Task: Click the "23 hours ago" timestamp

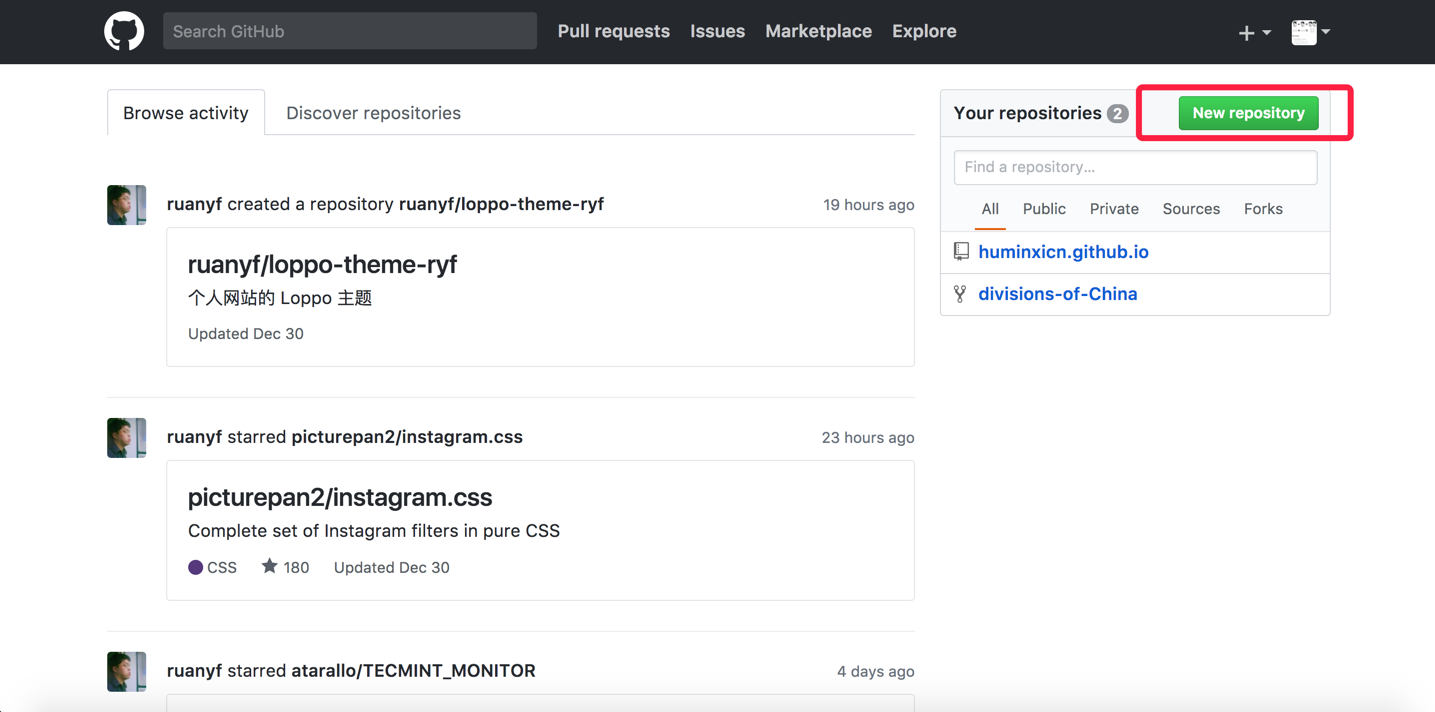Action: point(868,438)
